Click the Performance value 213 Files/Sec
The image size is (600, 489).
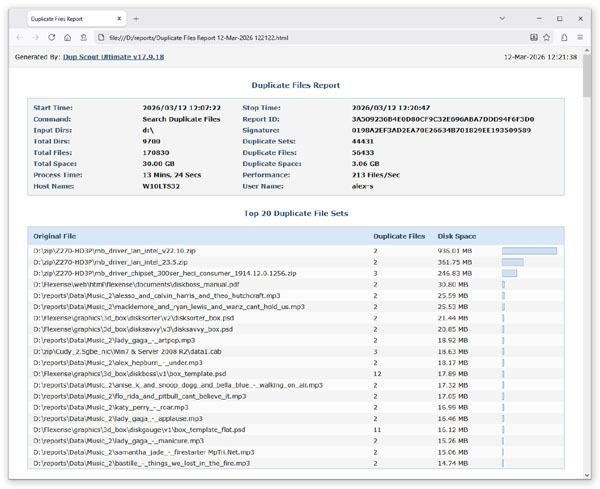[x=376, y=175]
